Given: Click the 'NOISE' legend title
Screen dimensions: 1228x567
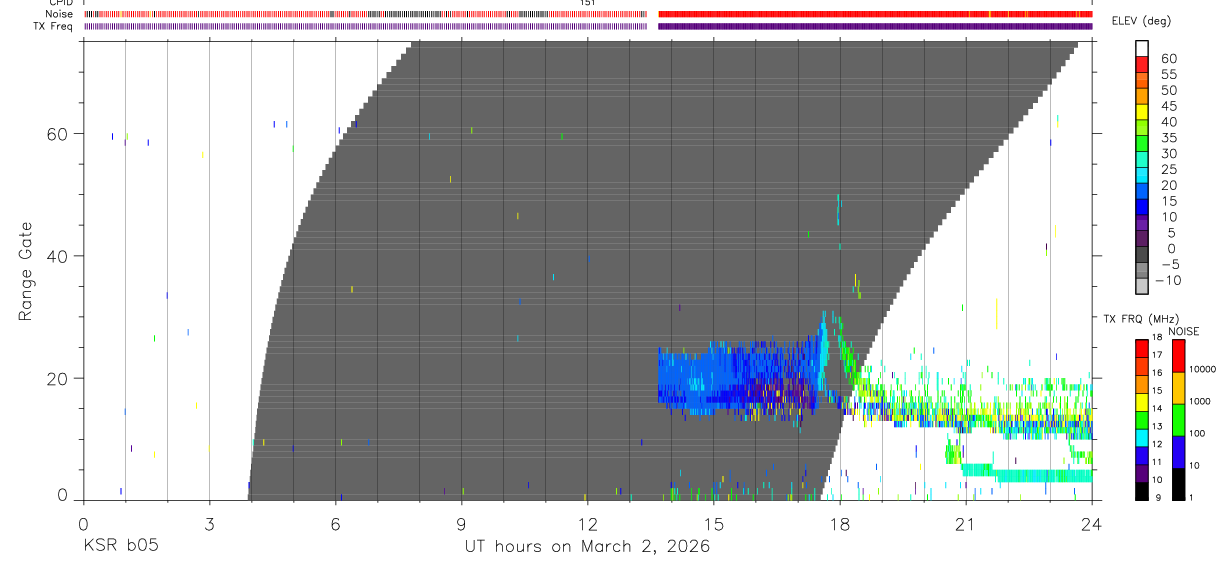Looking at the screenshot, I should (1183, 331).
